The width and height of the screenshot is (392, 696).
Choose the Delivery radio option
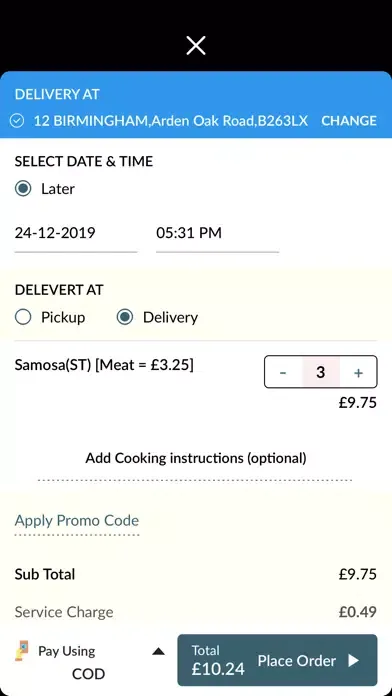pyautogui.click(x=125, y=317)
